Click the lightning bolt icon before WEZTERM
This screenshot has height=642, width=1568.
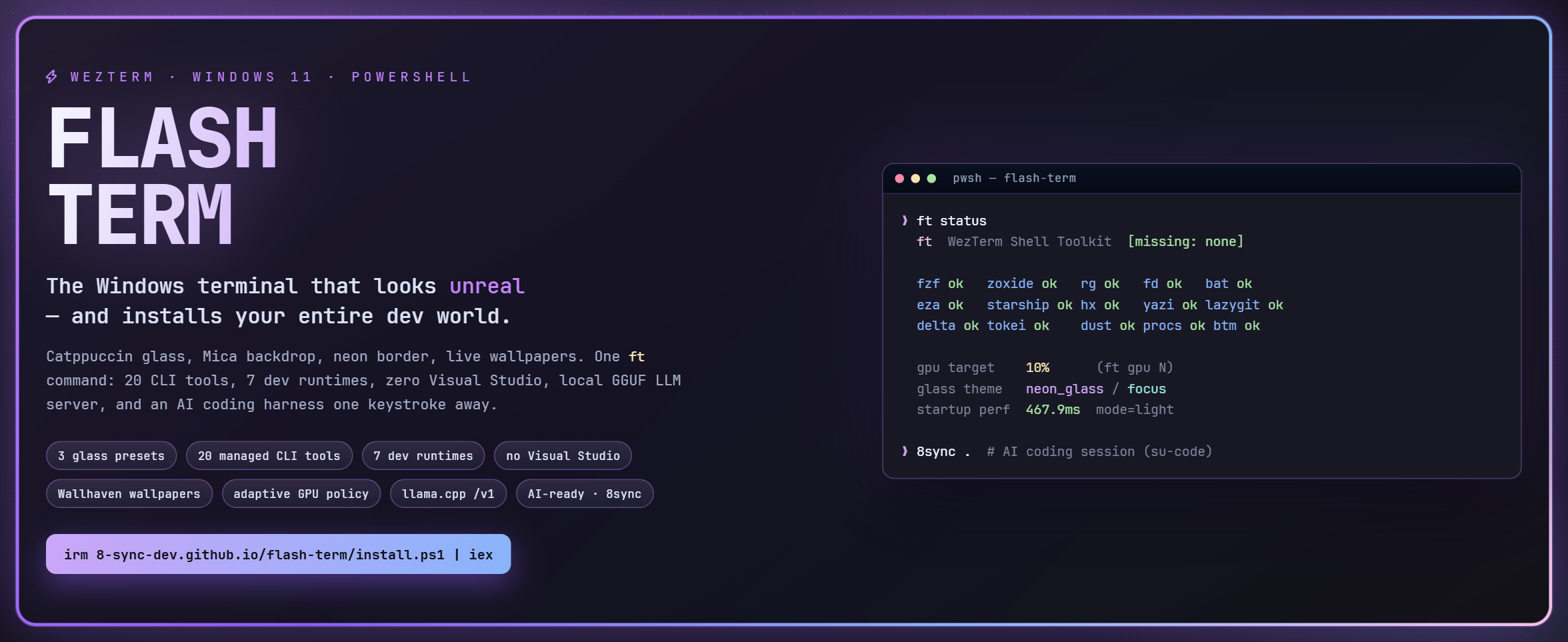coord(51,77)
